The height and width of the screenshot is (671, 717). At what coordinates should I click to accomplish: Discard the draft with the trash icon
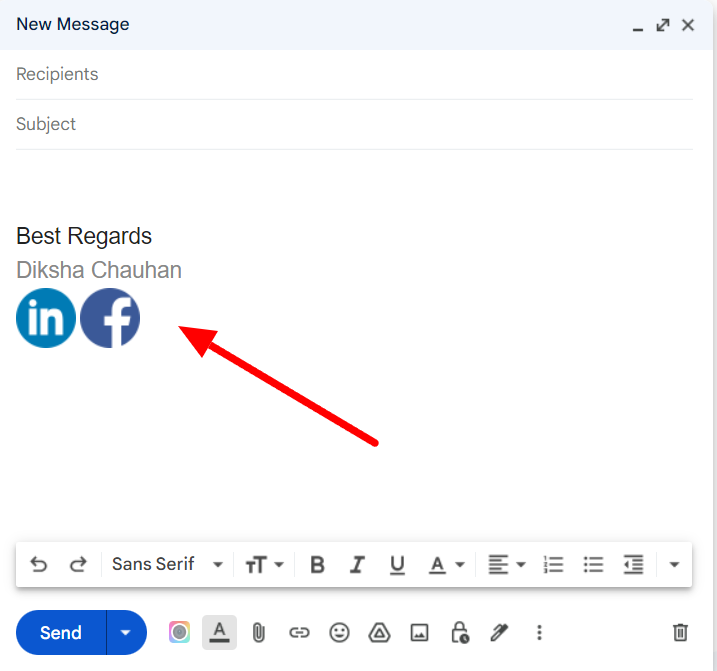pyautogui.click(x=680, y=633)
